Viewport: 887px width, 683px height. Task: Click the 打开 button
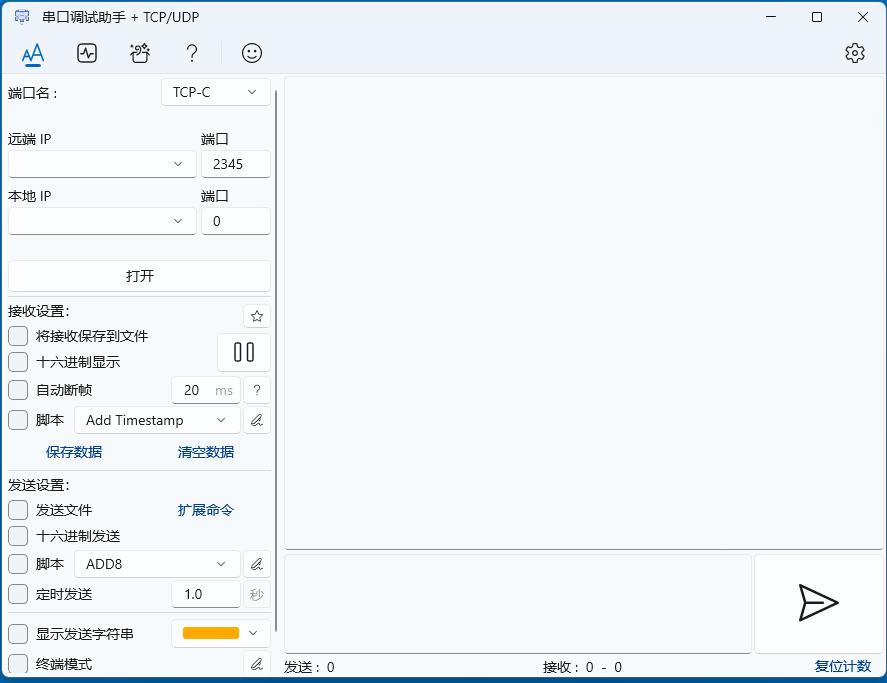tap(139, 276)
